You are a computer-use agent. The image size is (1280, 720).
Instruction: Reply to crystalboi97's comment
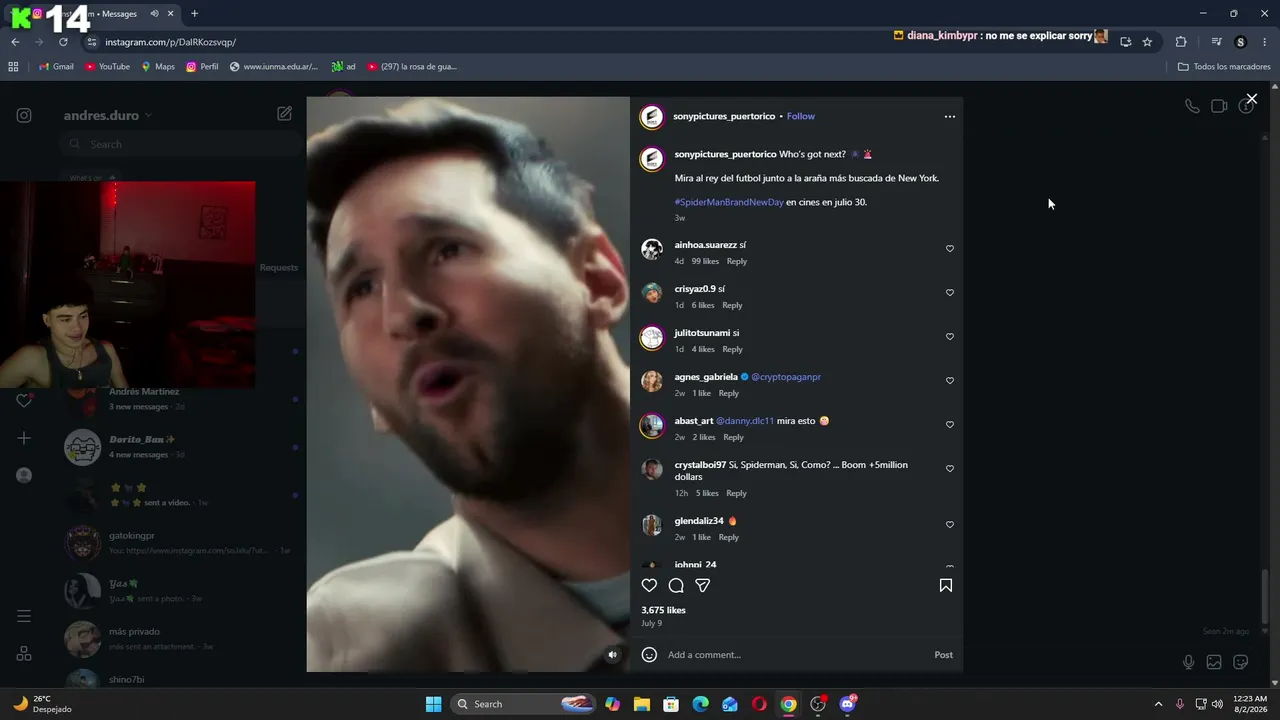point(736,493)
